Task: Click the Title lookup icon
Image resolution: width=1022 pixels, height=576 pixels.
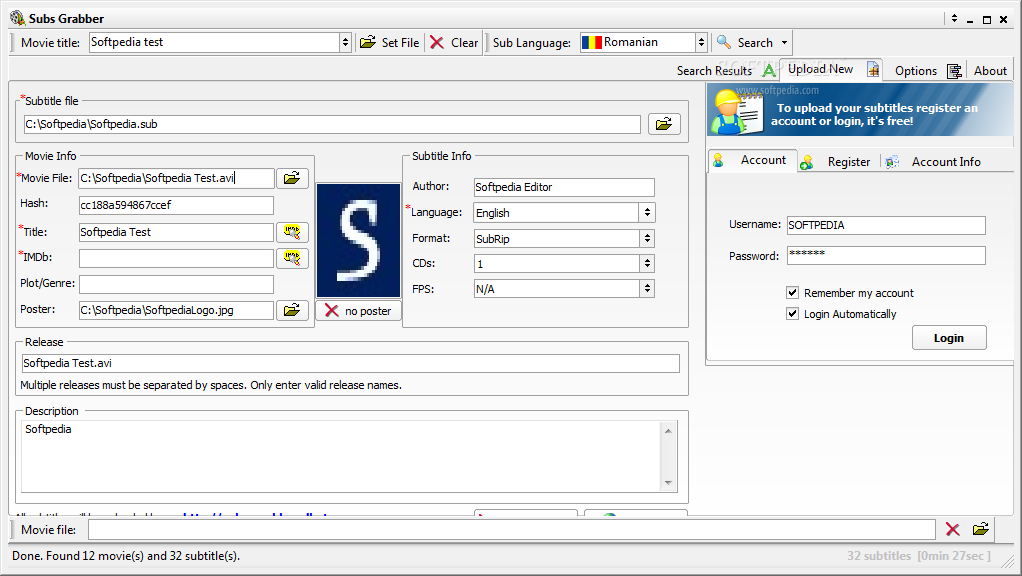Action: (292, 232)
